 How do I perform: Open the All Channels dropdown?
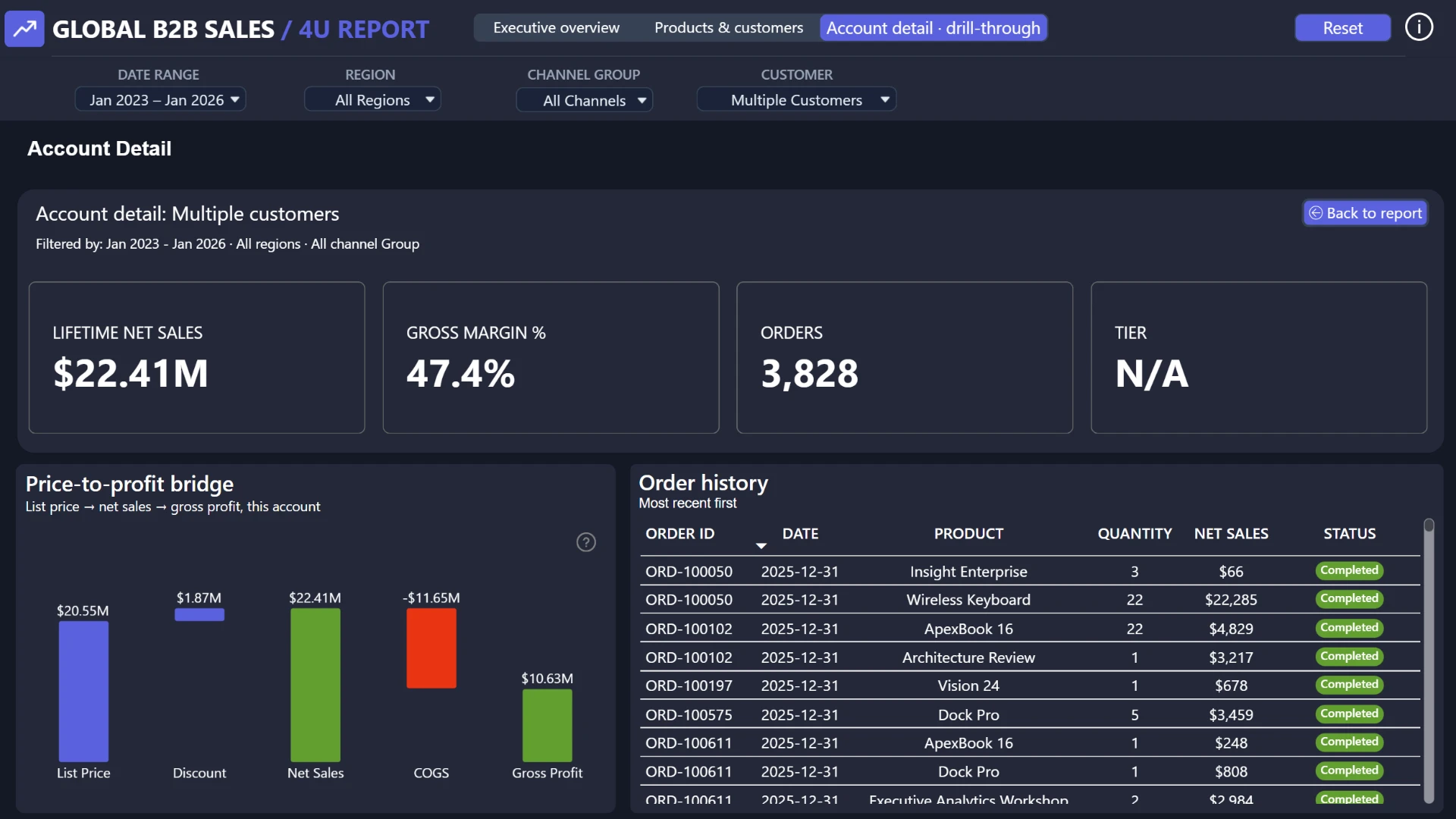coord(584,100)
